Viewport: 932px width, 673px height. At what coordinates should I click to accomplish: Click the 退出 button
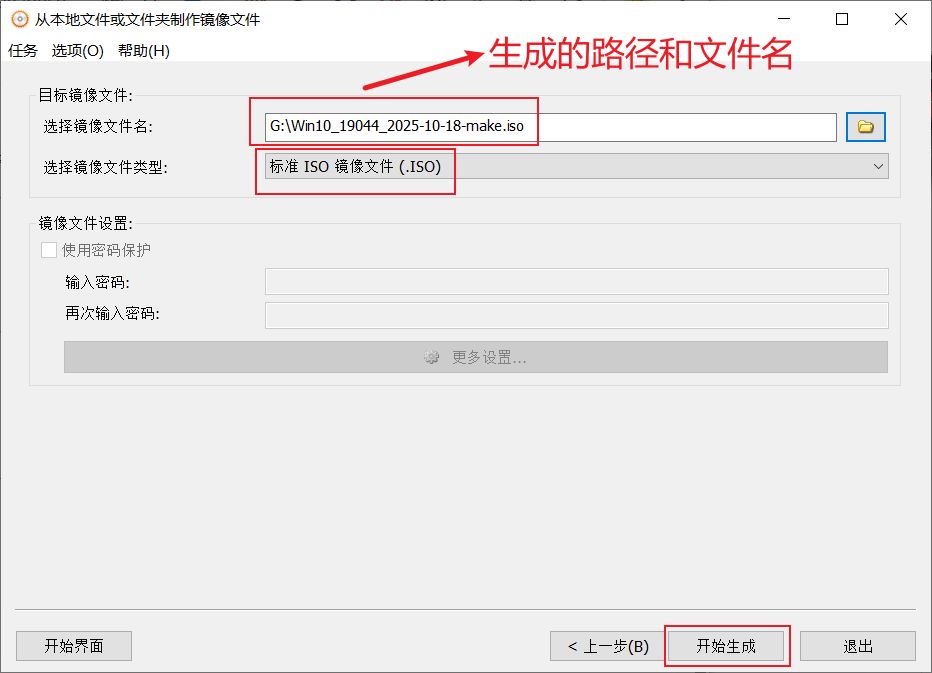[x=857, y=646]
